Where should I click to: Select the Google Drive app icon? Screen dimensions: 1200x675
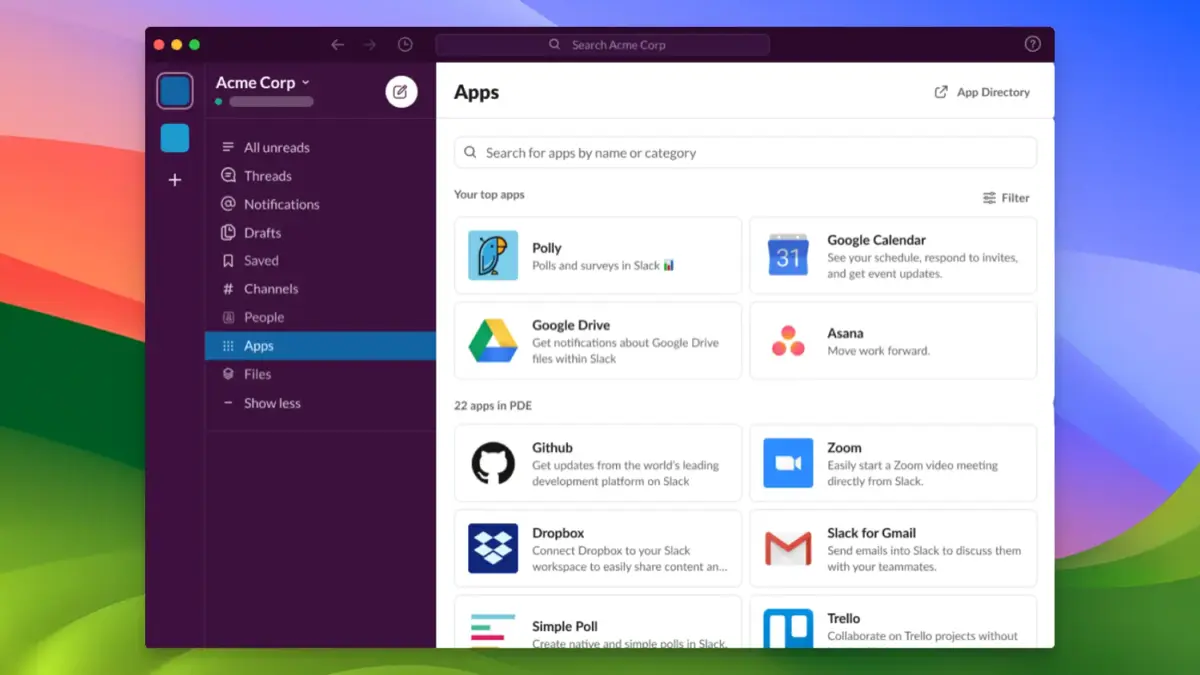(x=492, y=341)
